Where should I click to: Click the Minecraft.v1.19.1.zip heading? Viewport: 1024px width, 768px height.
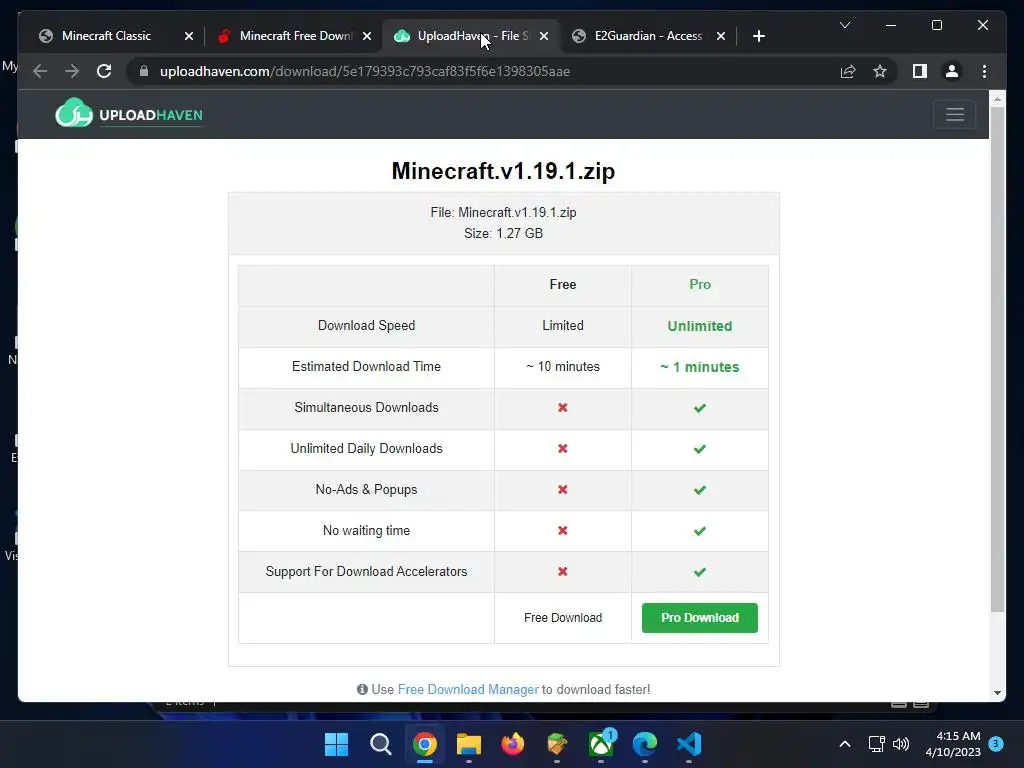(x=503, y=171)
